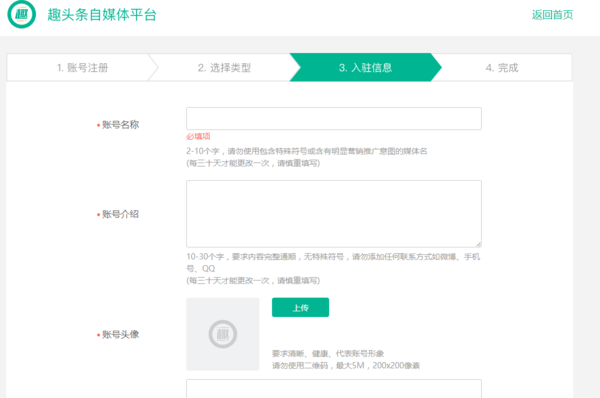Click the 趣头条自媒体平台 title text

click(x=102, y=15)
